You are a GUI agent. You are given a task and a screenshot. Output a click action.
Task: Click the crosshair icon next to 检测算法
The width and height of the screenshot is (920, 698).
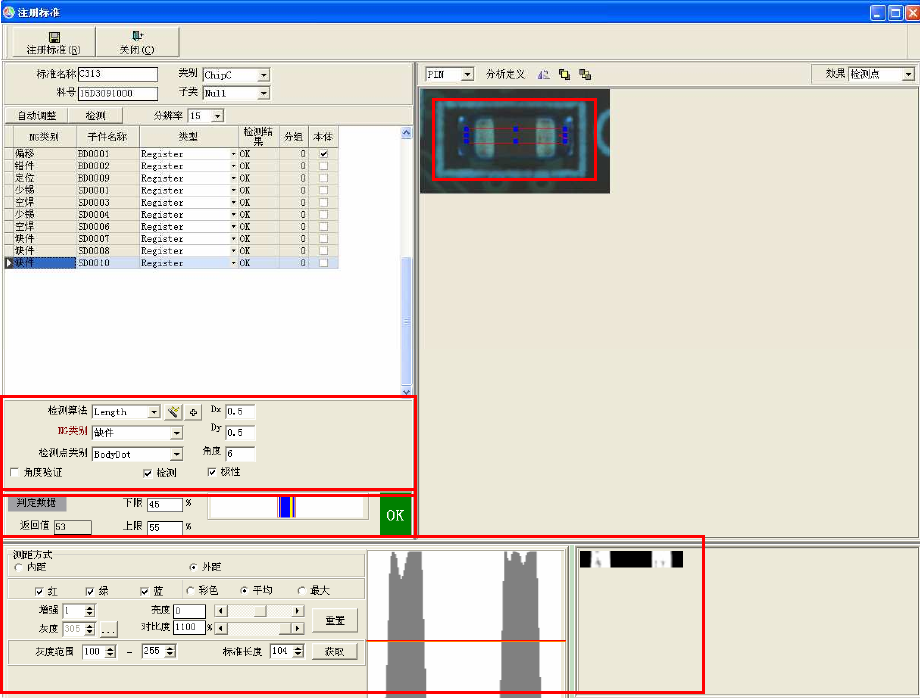point(193,412)
